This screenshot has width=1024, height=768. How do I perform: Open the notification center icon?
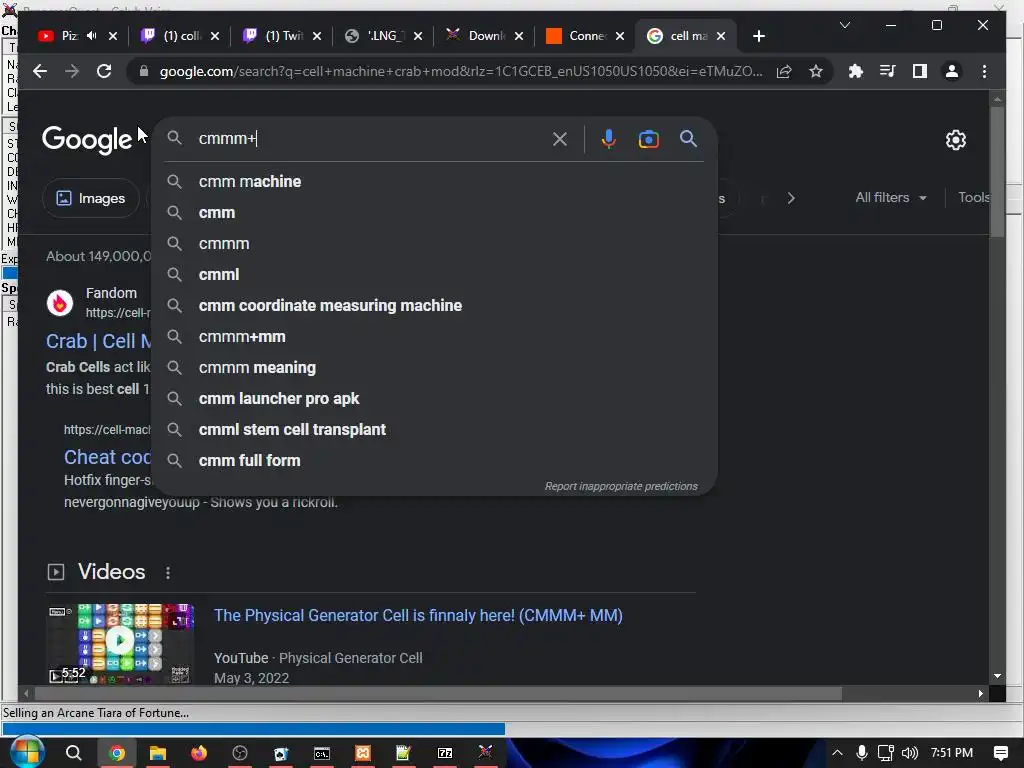(1000, 753)
